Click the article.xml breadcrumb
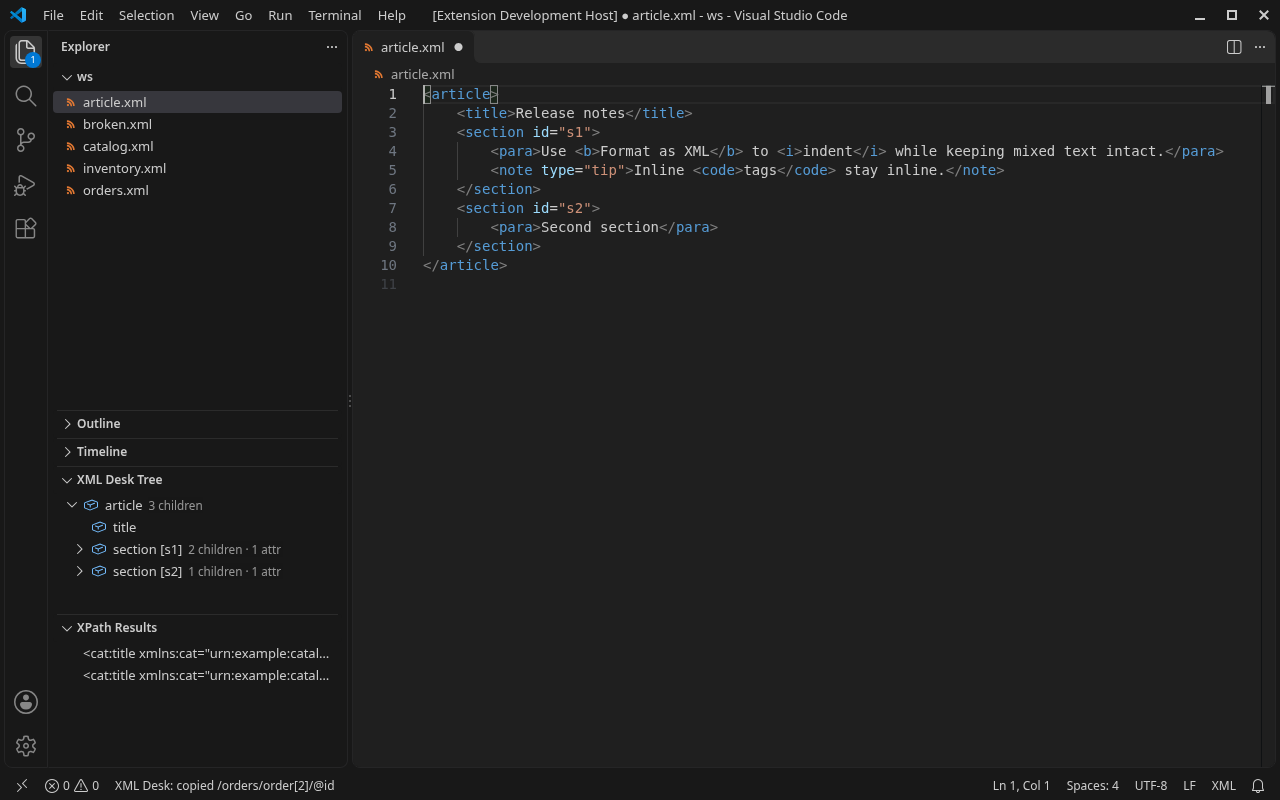Screen dimensions: 1280x800 pos(414,75)
